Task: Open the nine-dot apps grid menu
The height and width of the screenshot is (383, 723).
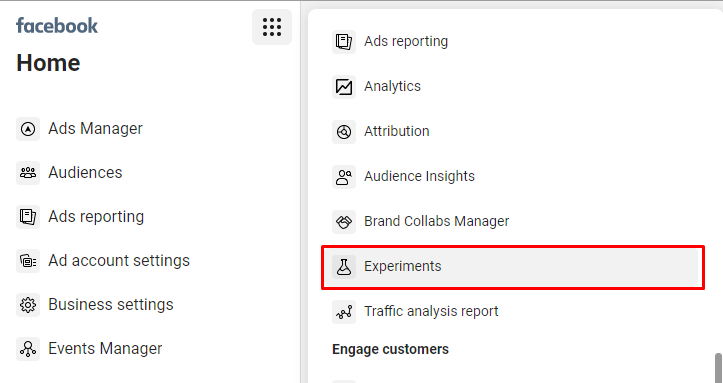Action: pos(272,27)
